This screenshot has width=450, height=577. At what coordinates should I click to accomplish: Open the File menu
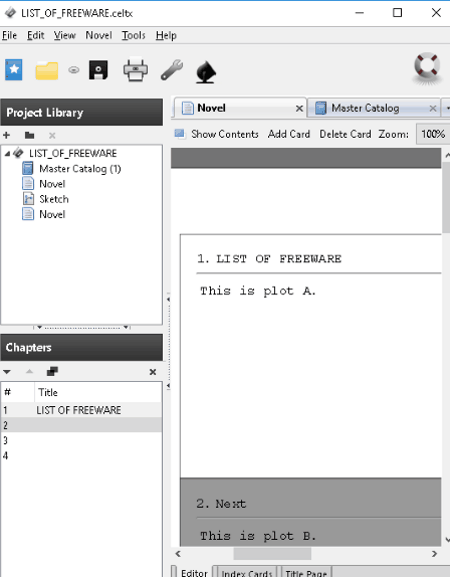tap(10, 35)
